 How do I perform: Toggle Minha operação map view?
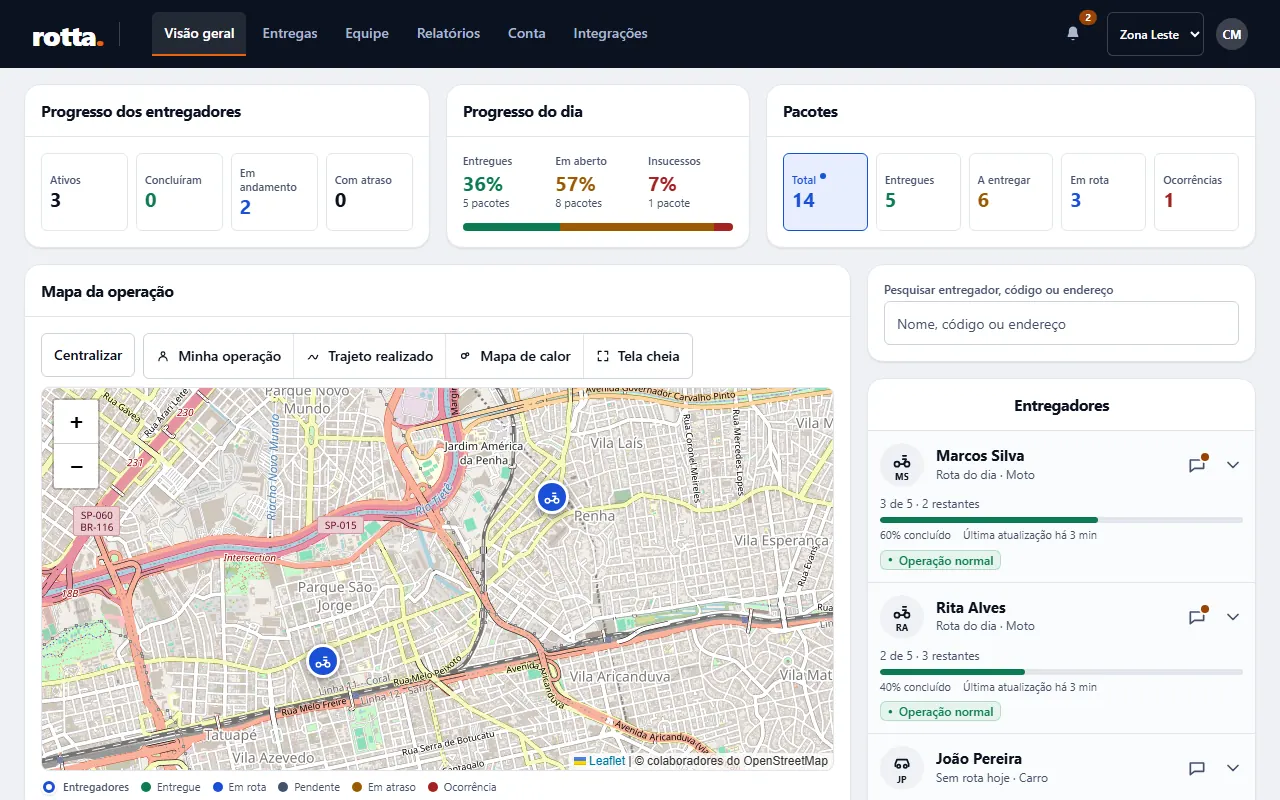point(219,356)
